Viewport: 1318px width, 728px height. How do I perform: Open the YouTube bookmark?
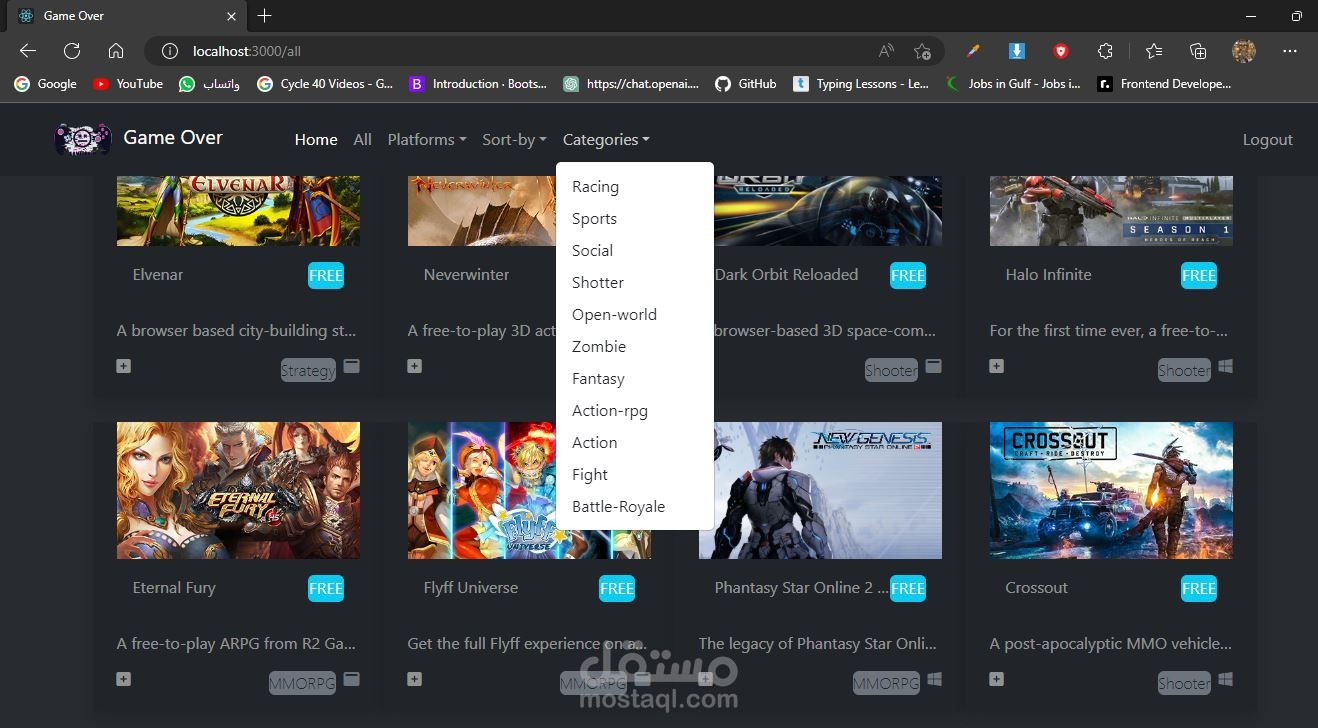pyautogui.click(x=128, y=84)
